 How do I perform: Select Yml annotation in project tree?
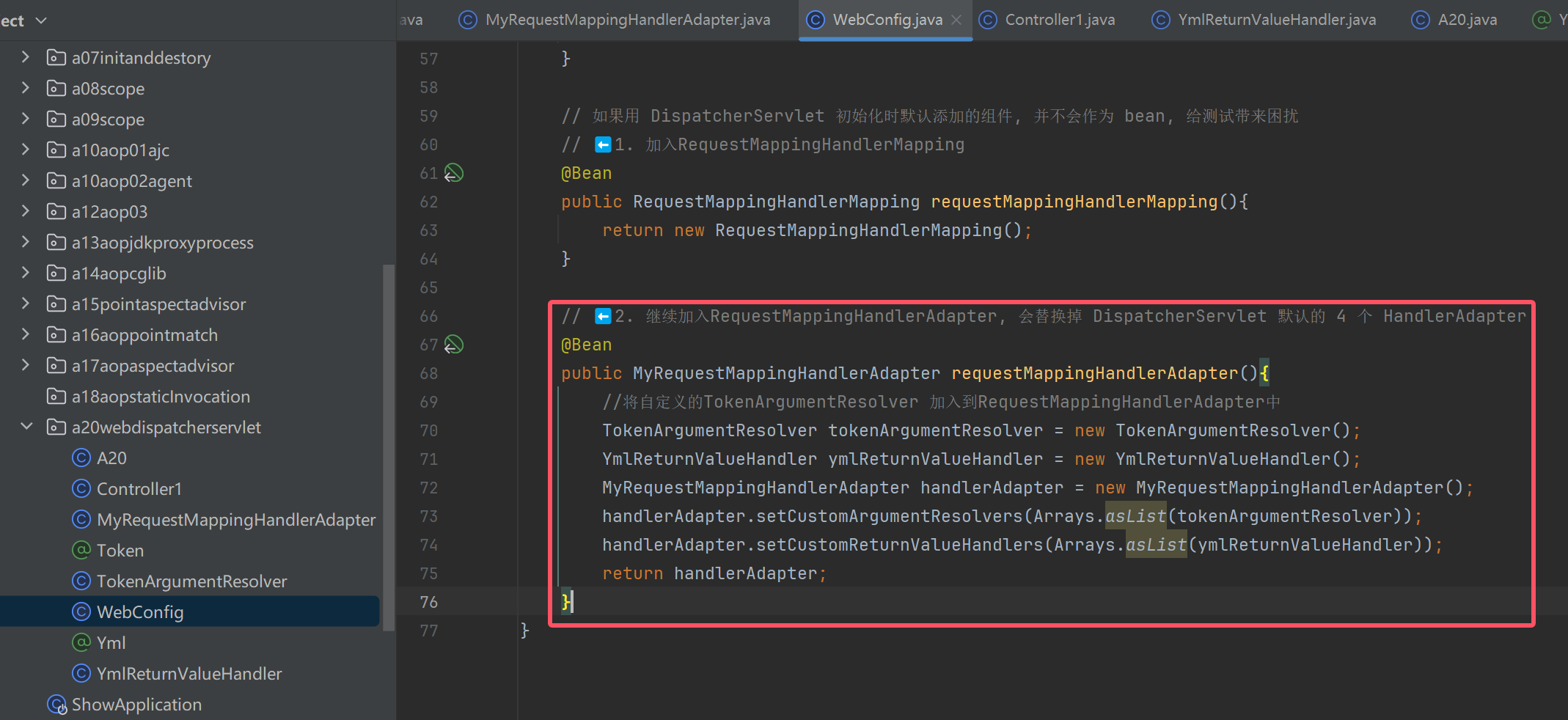pos(111,643)
